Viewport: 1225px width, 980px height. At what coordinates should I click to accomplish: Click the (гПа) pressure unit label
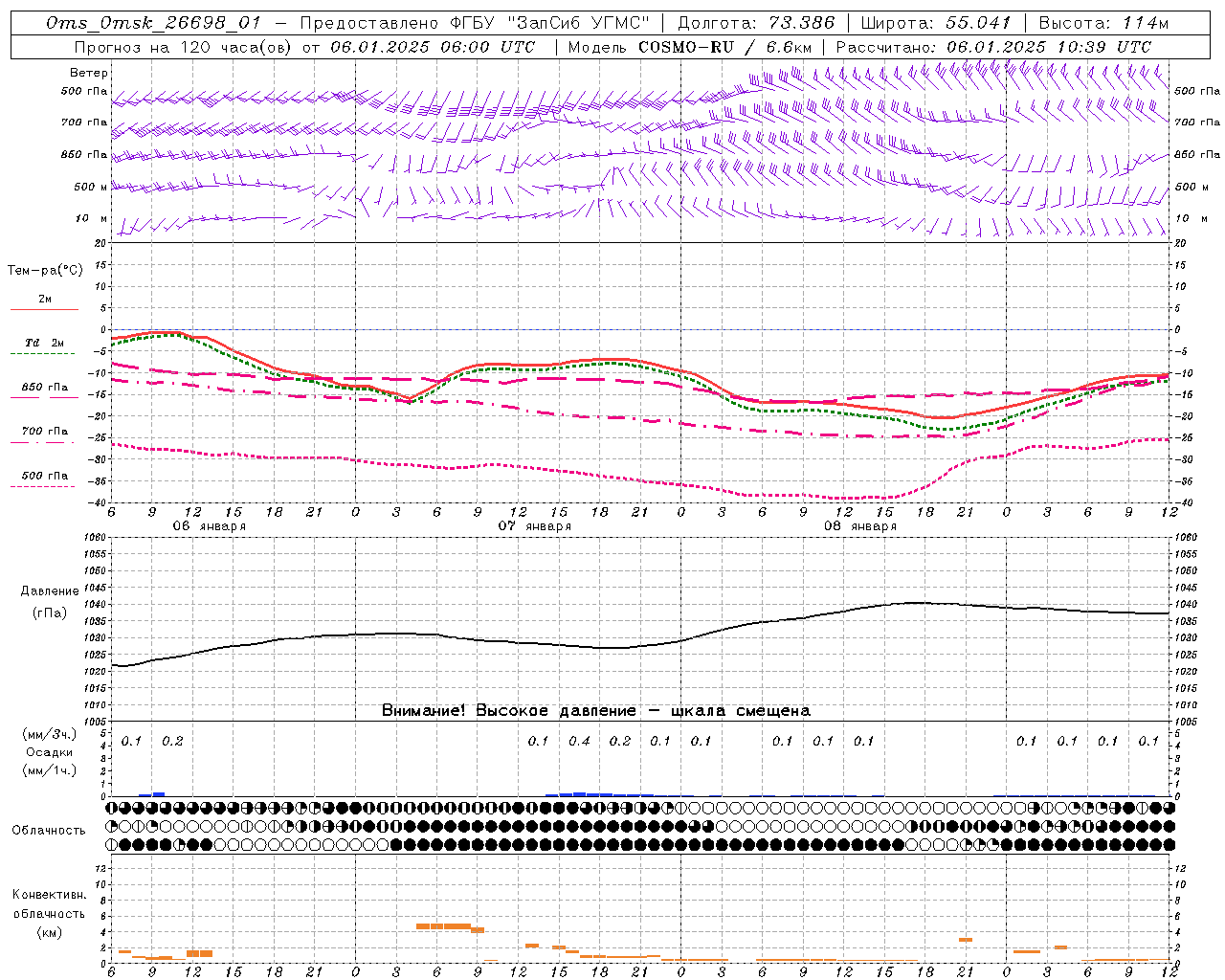49,613
